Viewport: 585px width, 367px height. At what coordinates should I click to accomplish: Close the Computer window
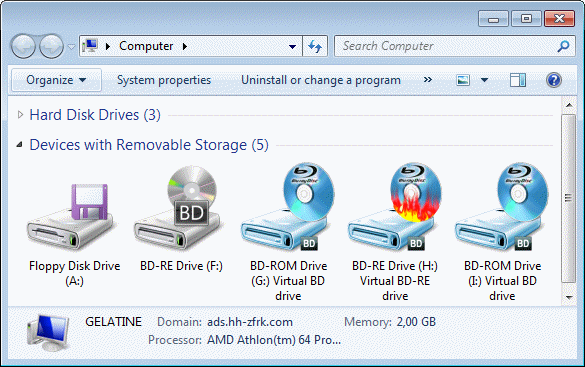click(x=559, y=19)
